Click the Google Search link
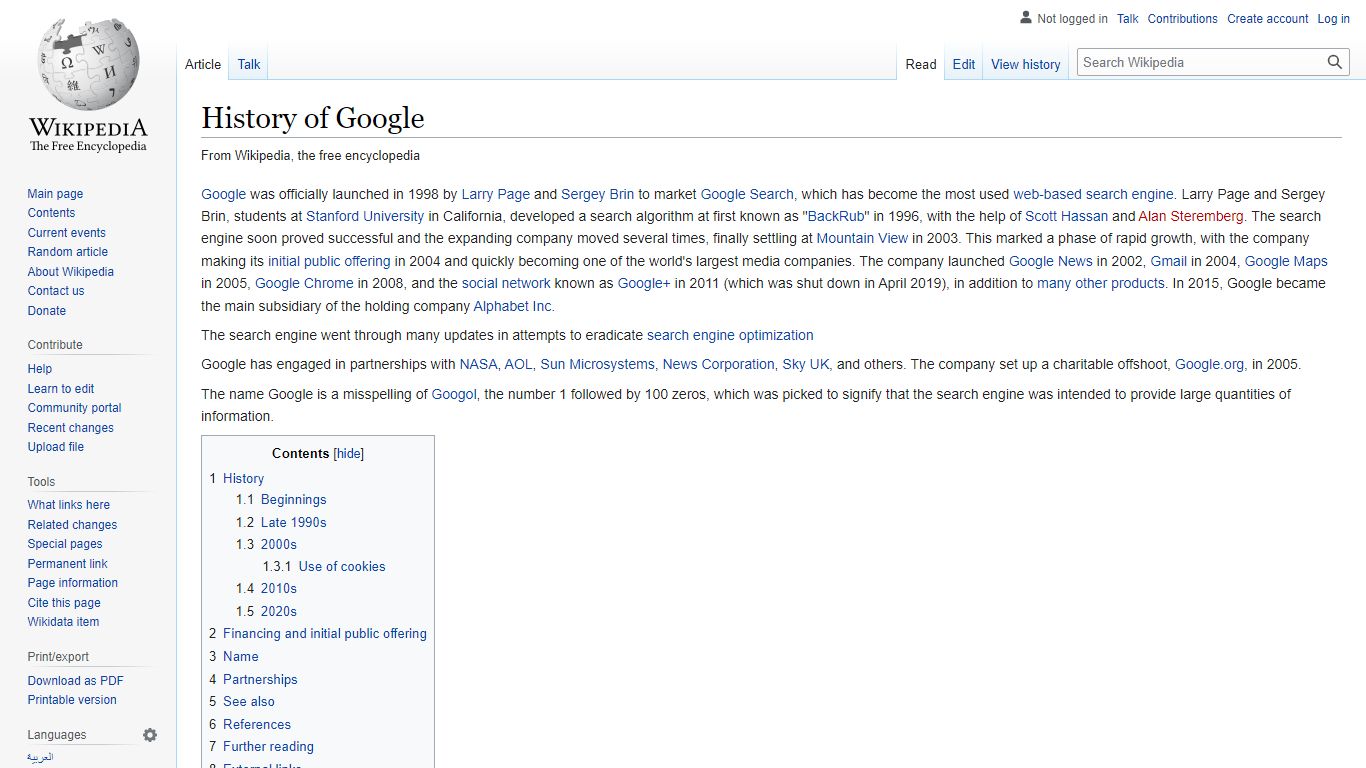 tap(747, 194)
